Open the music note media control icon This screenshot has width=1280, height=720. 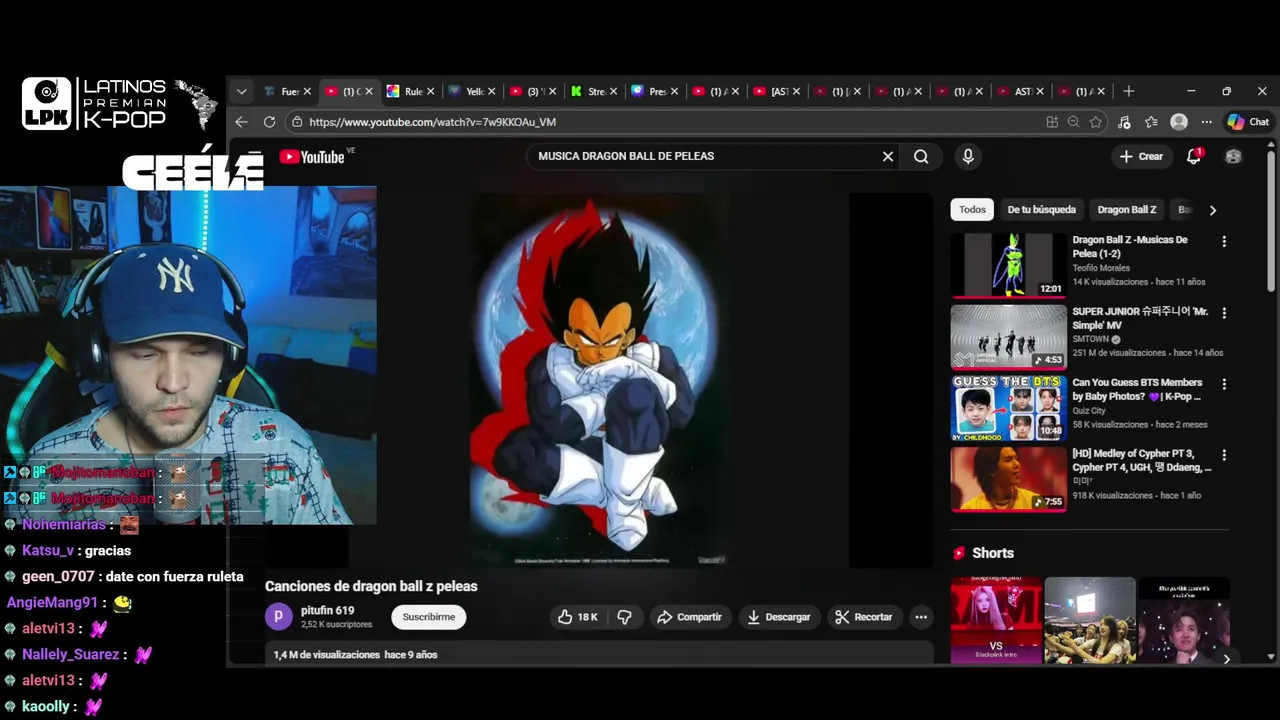(x=1124, y=122)
